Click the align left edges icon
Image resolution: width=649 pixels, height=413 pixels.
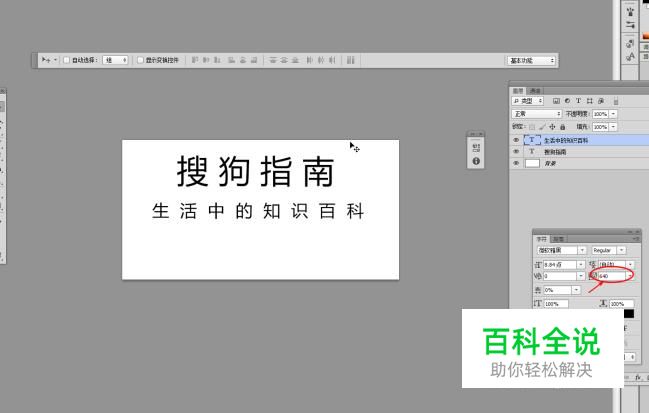(x=231, y=60)
